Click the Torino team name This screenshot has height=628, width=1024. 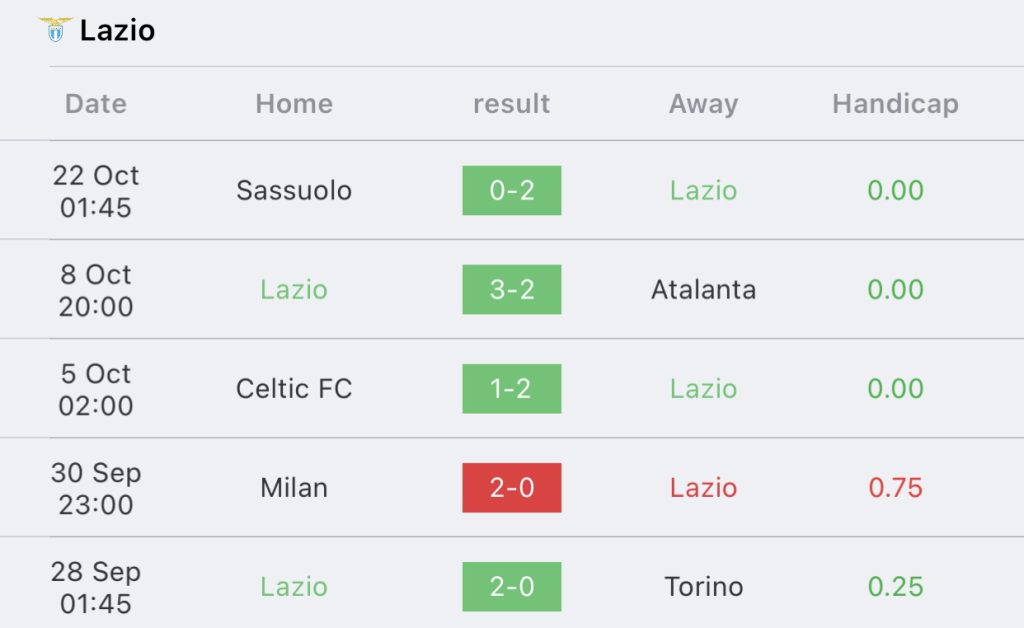point(703,587)
